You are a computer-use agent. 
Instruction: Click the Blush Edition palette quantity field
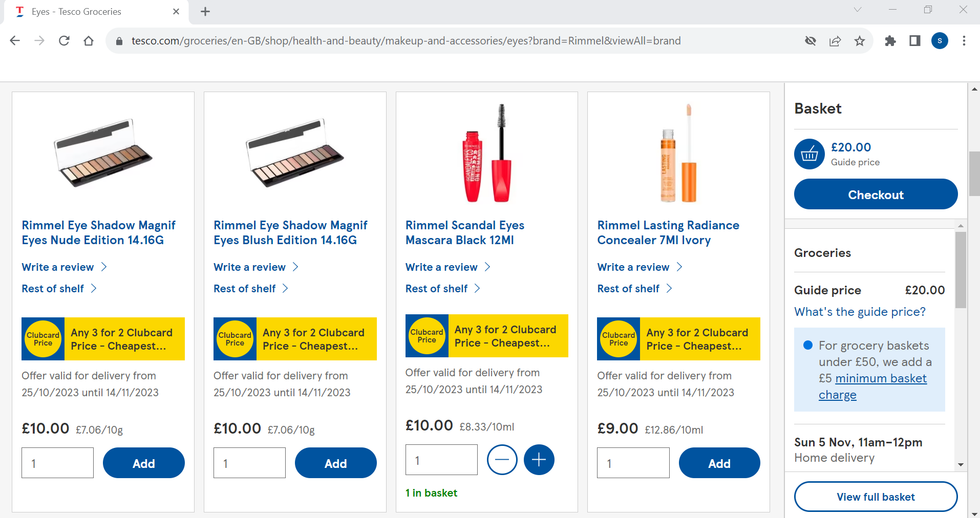pyautogui.click(x=249, y=463)
